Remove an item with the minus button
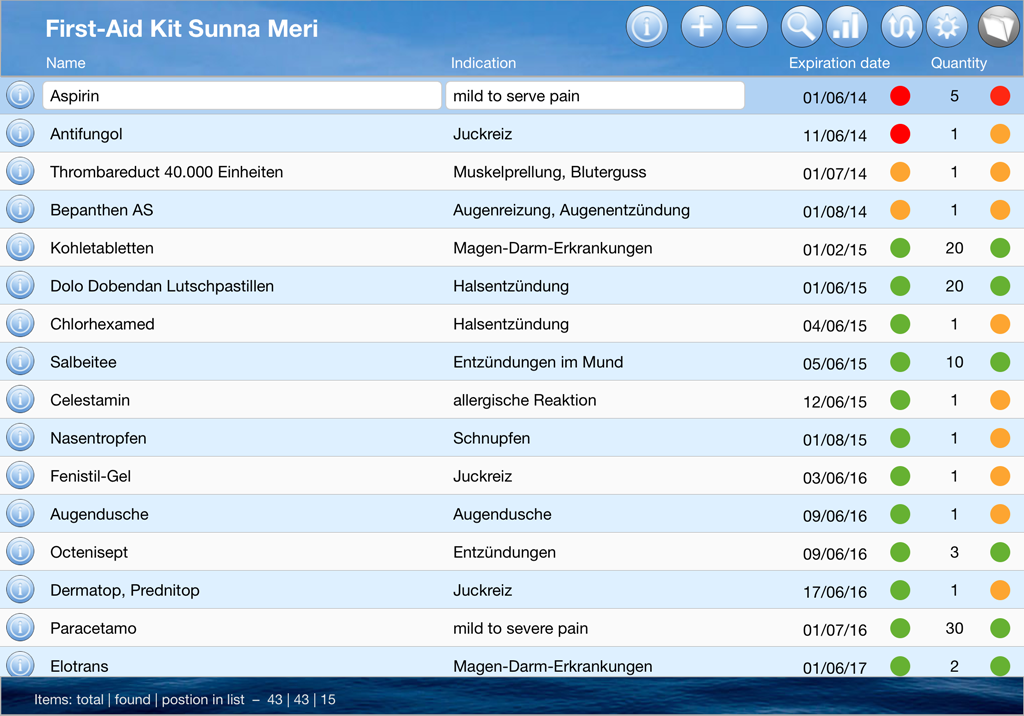Viewport: 1024px width, 716px height. click(x=746, y=27)
